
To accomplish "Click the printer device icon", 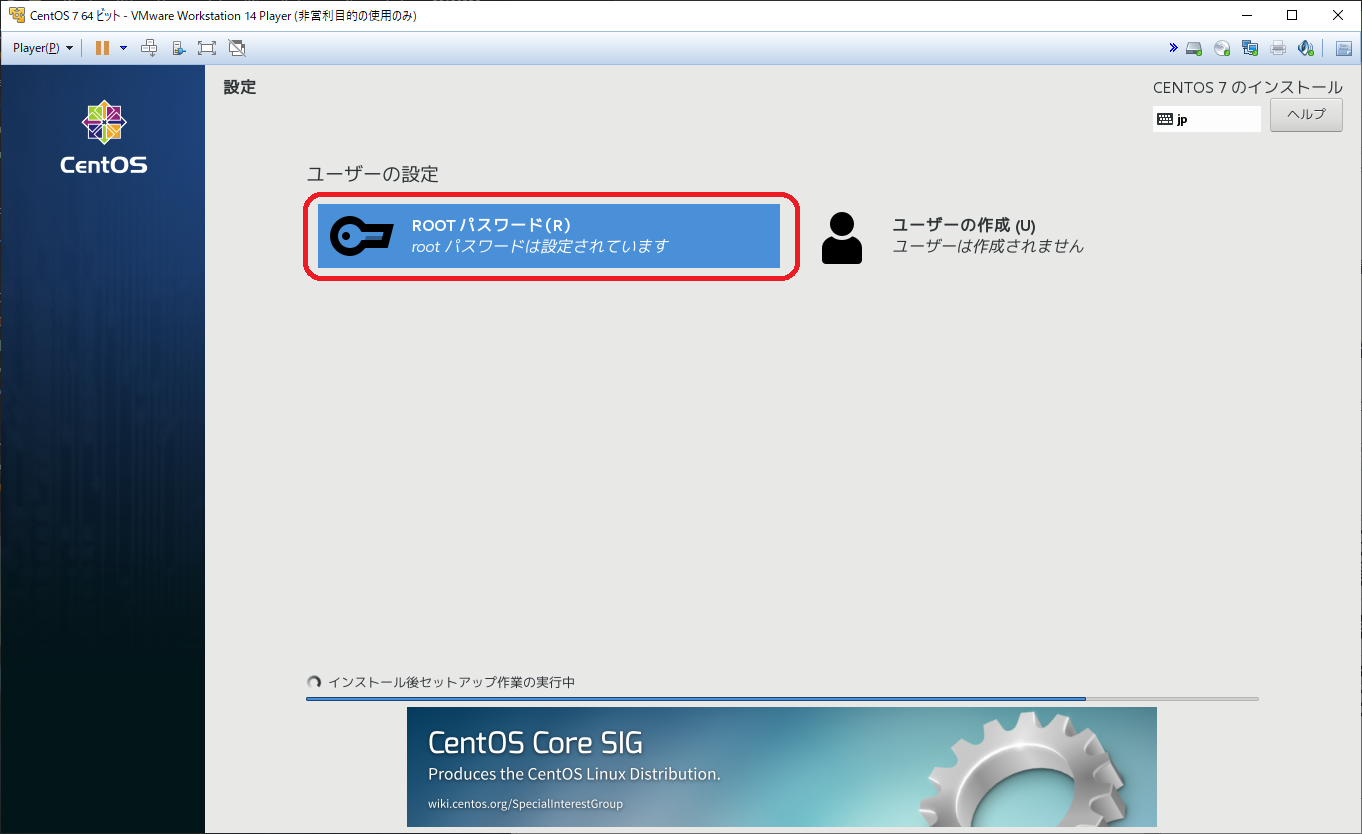I will click(x=1278, y=48).
